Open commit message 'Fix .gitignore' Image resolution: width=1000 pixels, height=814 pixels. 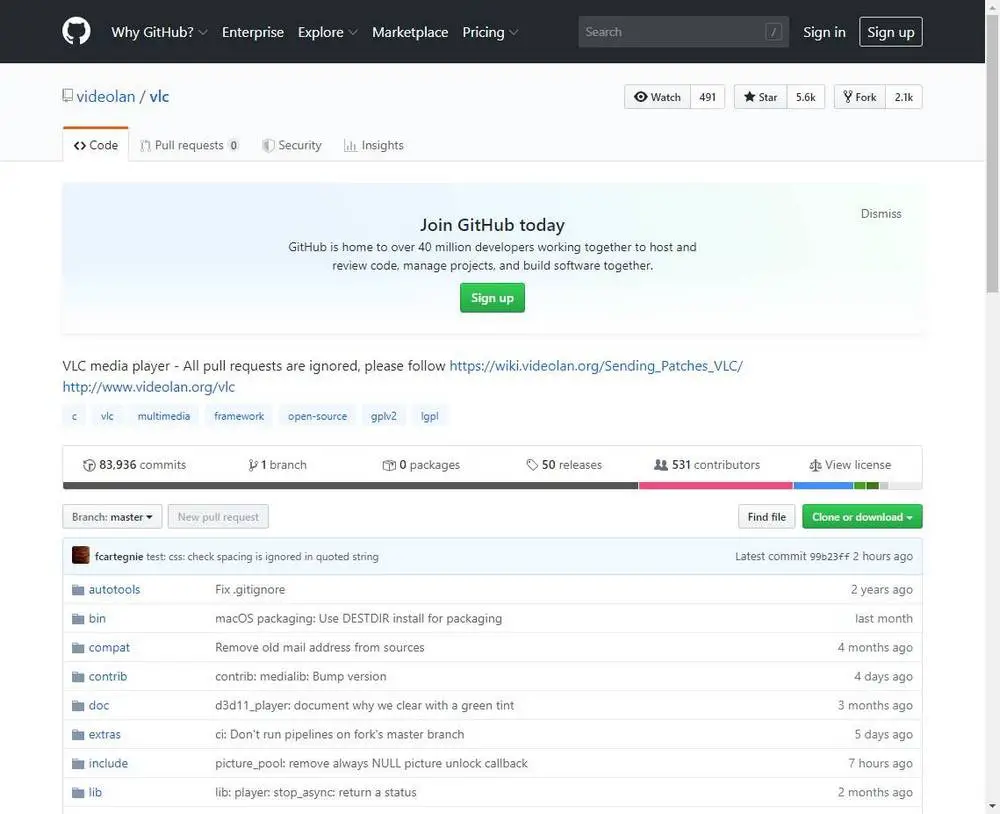click(x=250, y=589)
